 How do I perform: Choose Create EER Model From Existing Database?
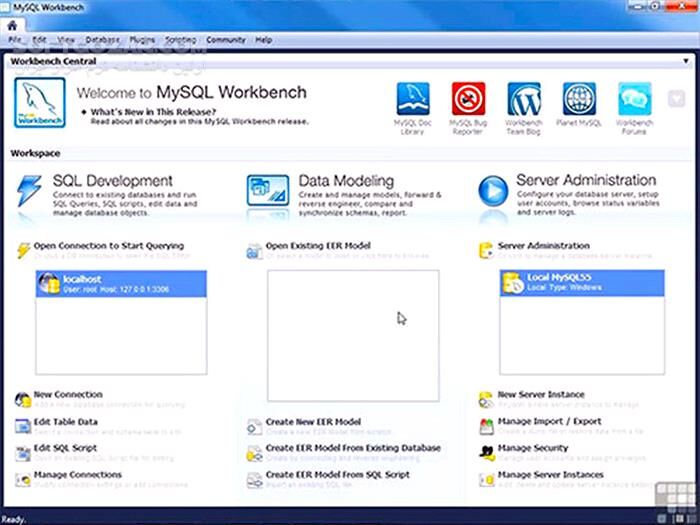[x=352, y=448]
